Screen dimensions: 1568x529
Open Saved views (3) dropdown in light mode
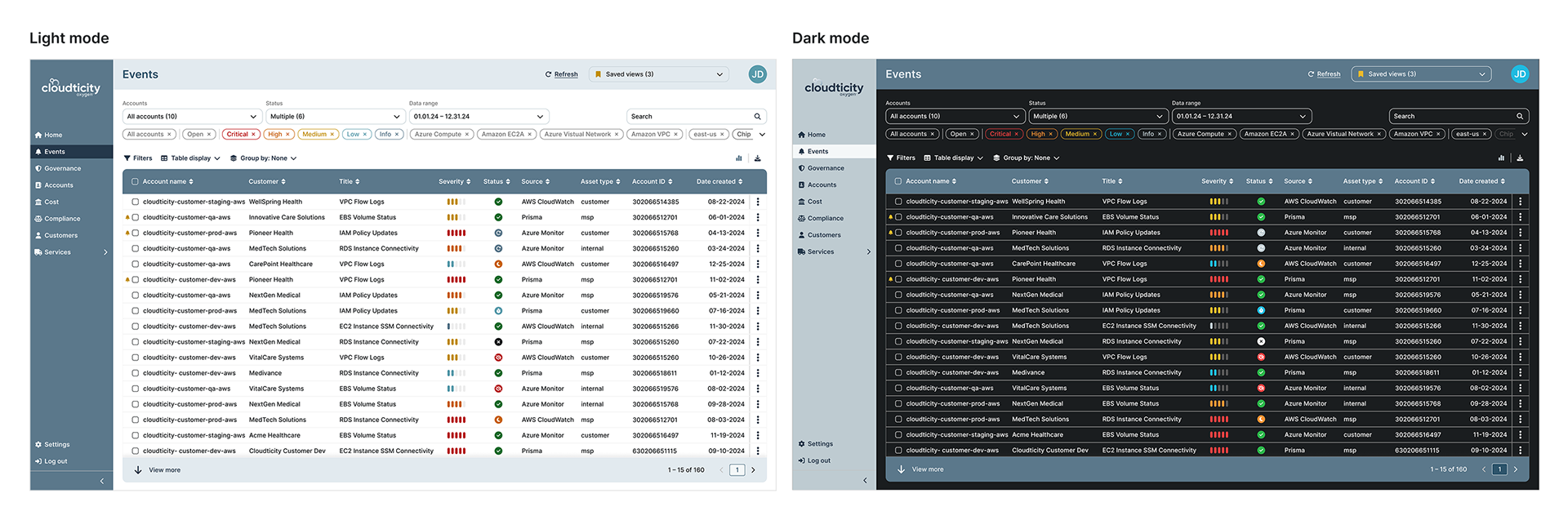(x=658, y=74)
